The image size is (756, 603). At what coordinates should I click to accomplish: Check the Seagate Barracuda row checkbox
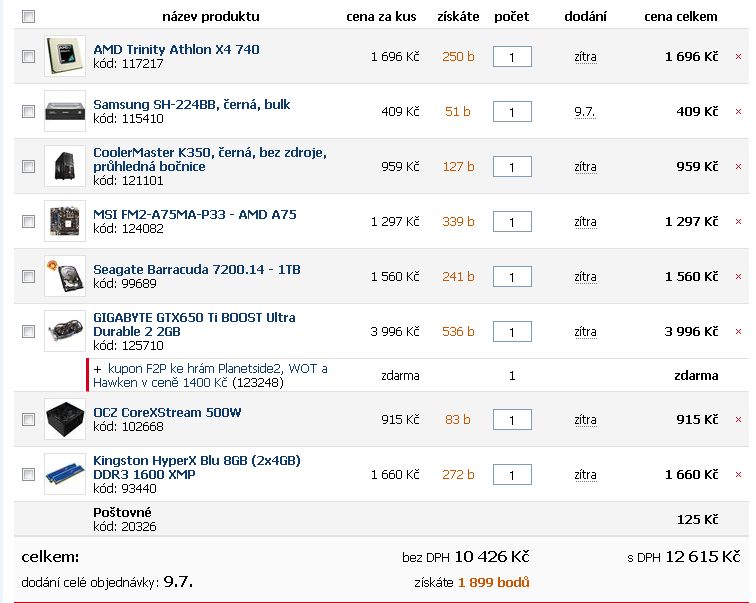coord(28,276)
